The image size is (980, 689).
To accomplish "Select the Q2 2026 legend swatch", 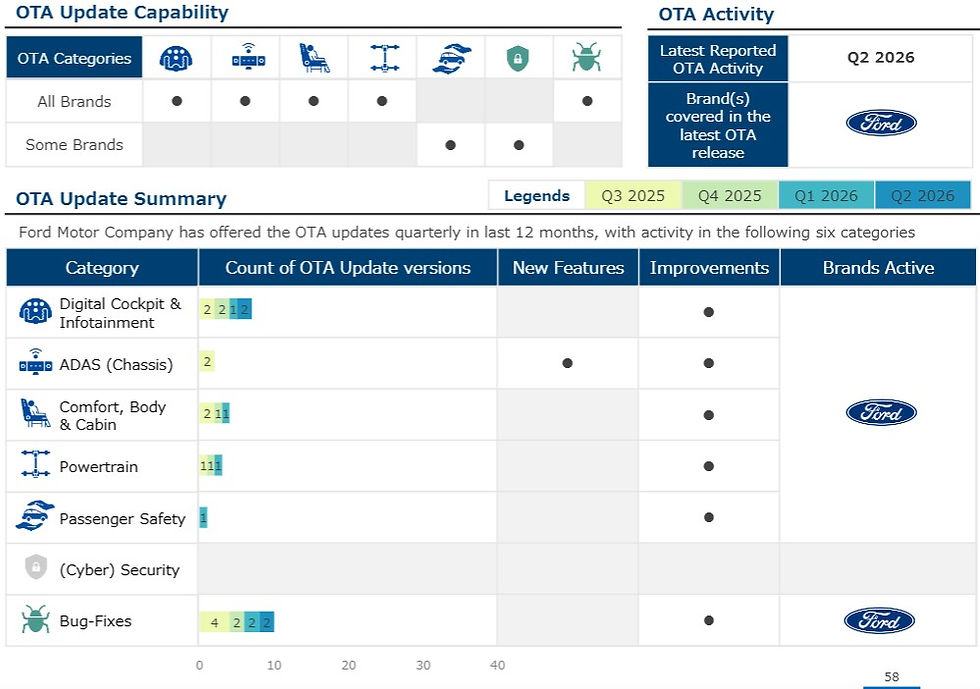I will [x=922, y=196].
